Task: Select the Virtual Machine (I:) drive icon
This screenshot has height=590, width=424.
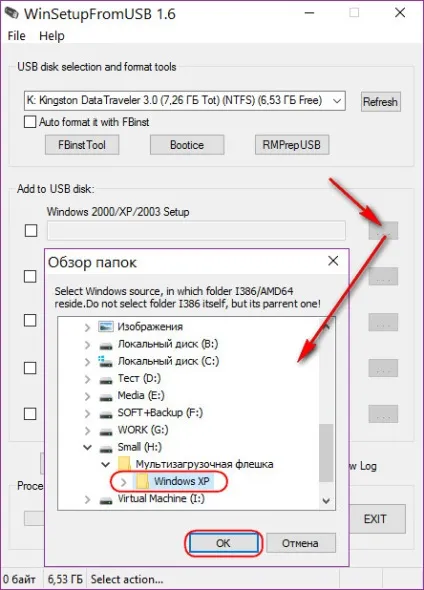Action: point(106,500)
